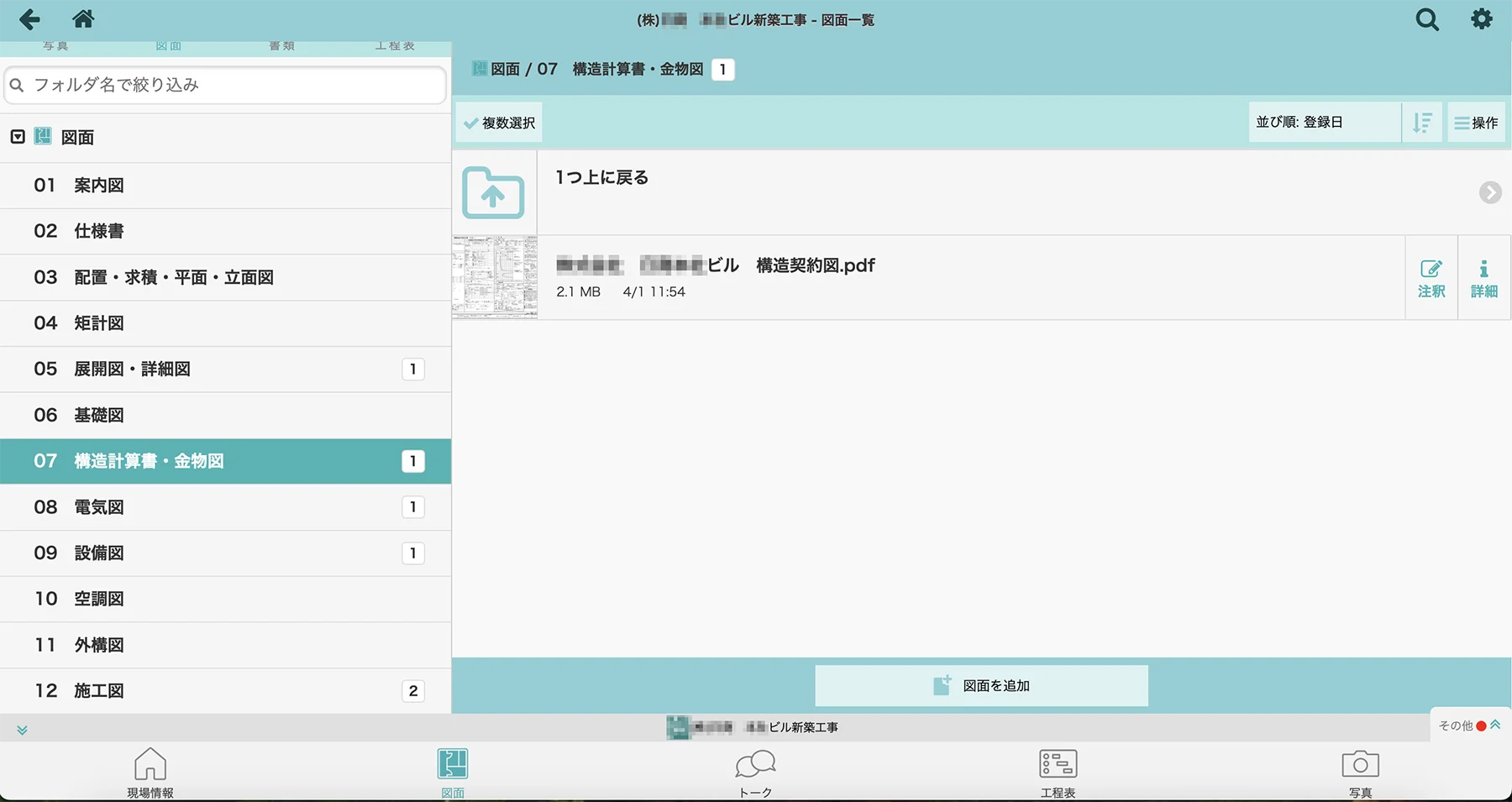Screen dimensions: 1512x802
Task: Go to the home screen icon
Action: (83, 19)
